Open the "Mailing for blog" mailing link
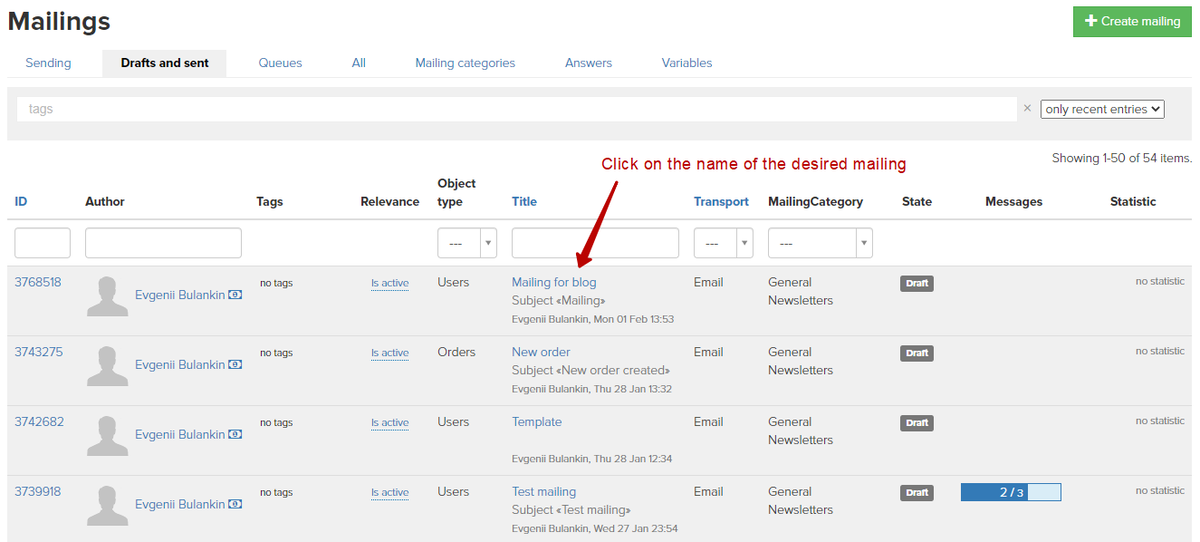The image size is (1200, 542). 554,282
